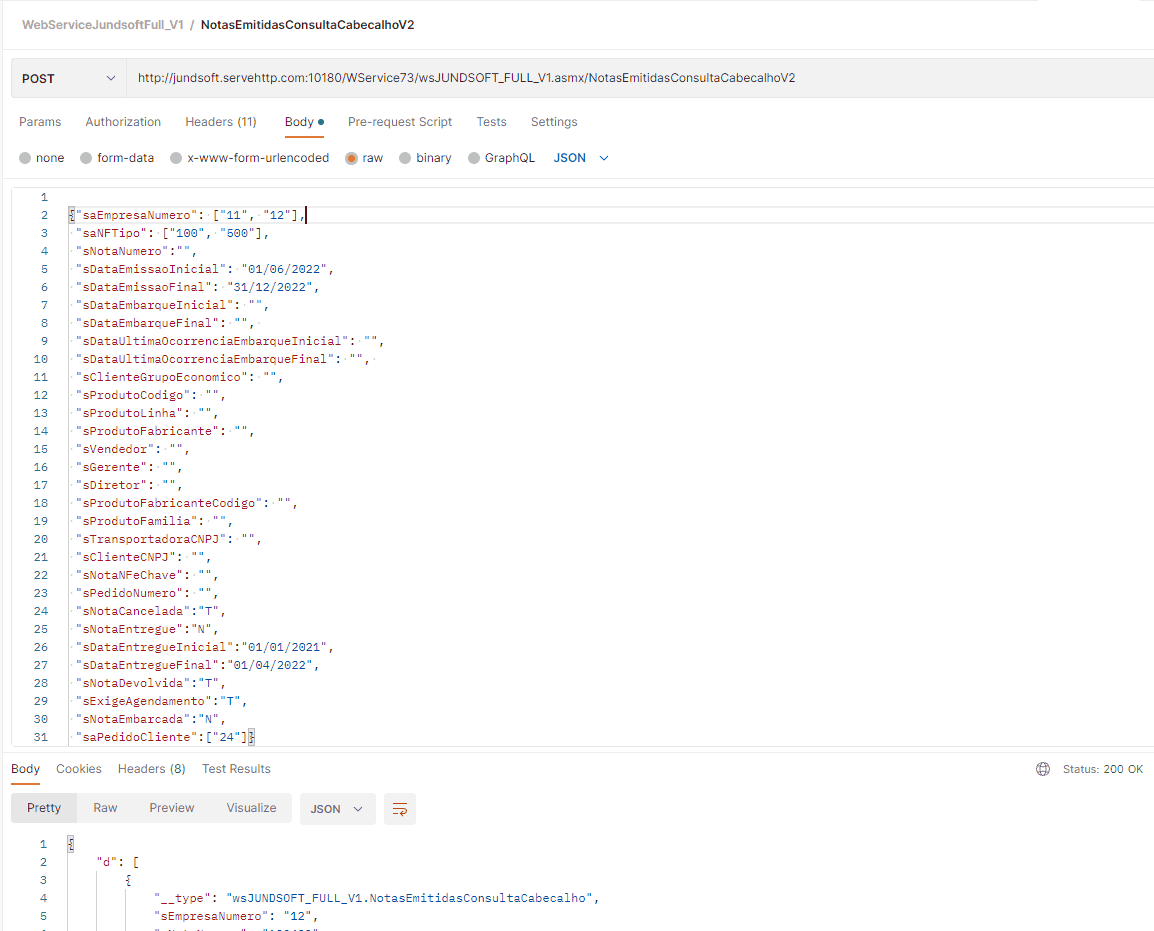1154x931 pixels.
Task: Click the wrap lines icon in response toolbar
Action: pyautogui.click(x=400, y=809)
